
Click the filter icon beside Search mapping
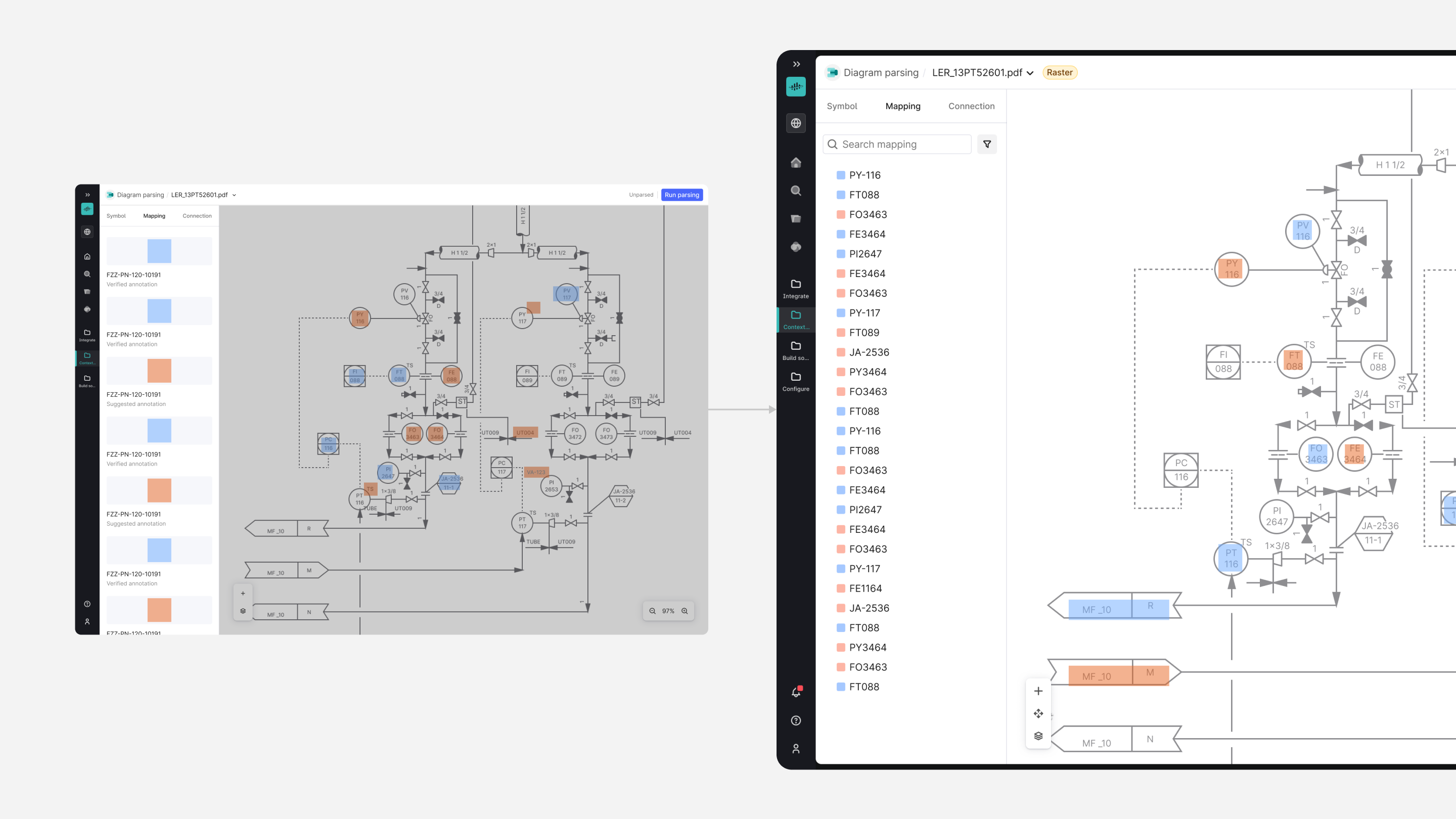pos(987,144)
